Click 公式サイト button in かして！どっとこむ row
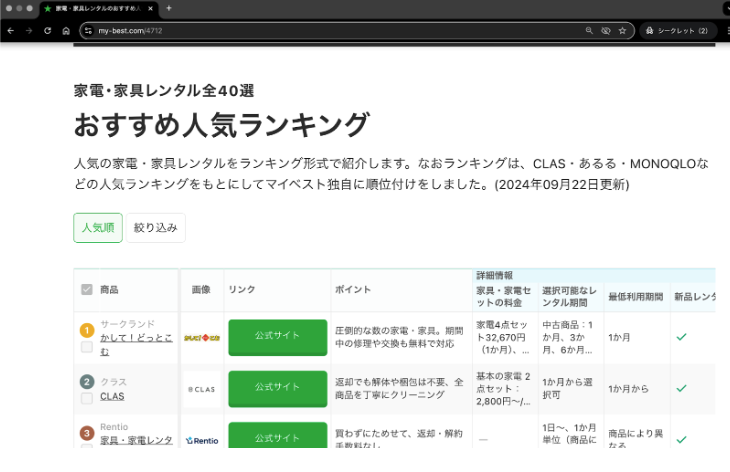 pos(277,337)
